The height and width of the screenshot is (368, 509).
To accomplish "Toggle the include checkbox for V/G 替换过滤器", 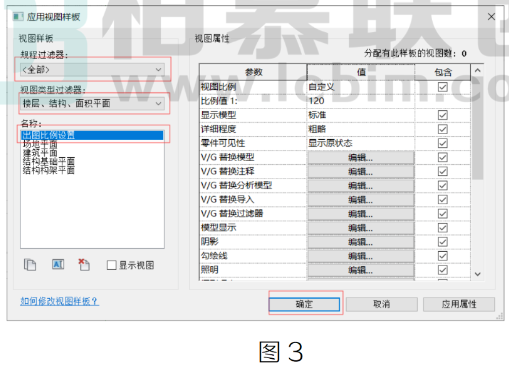I will click(x=443, y=214).
